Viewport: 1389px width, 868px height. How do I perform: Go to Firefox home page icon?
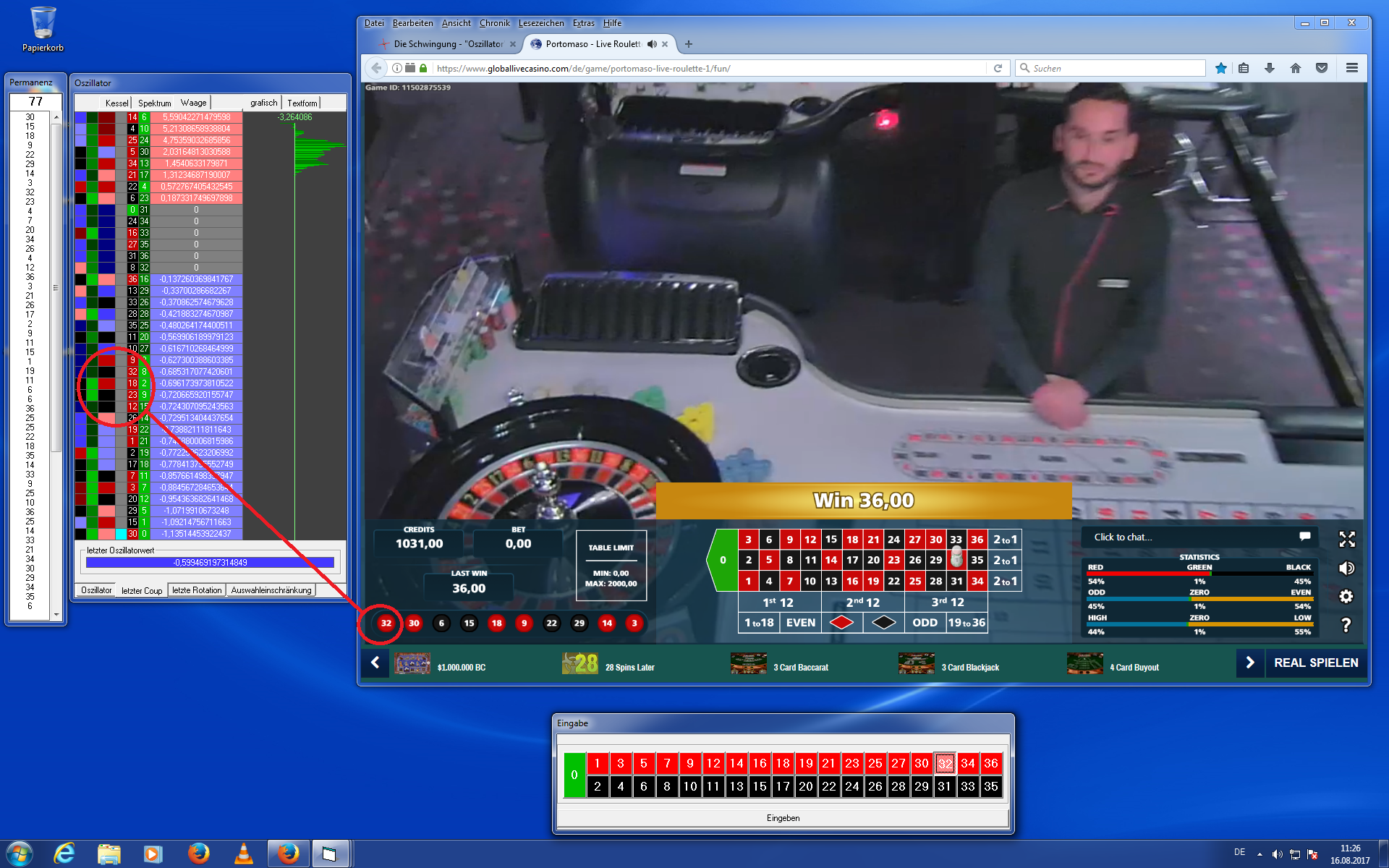coord(1295,68)
